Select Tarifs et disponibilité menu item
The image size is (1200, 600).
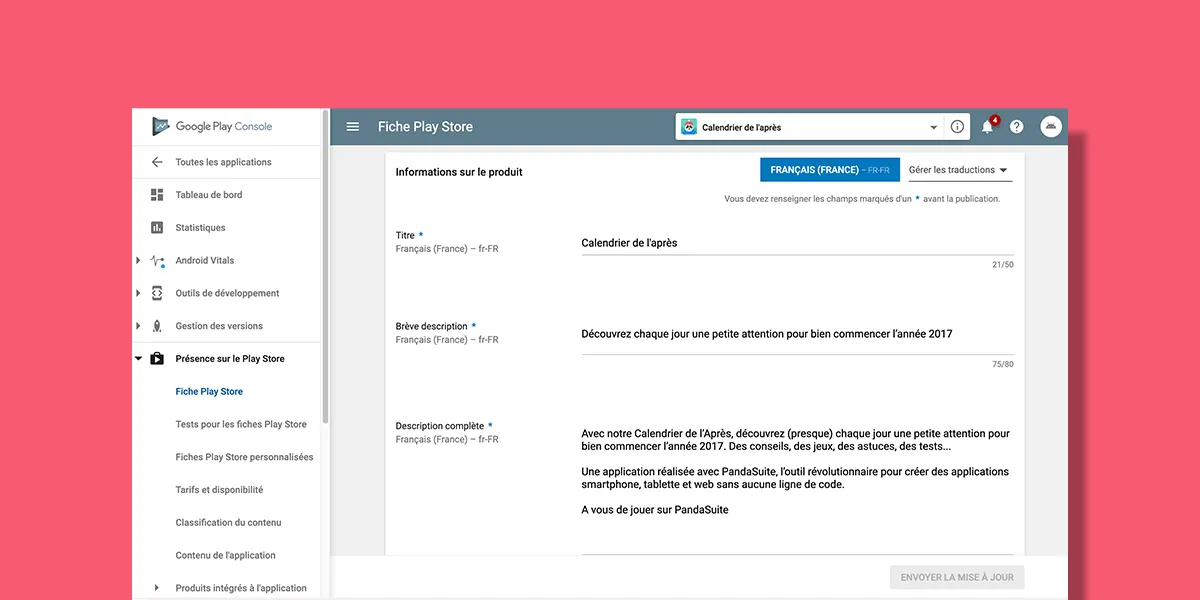tap(219, 490)
